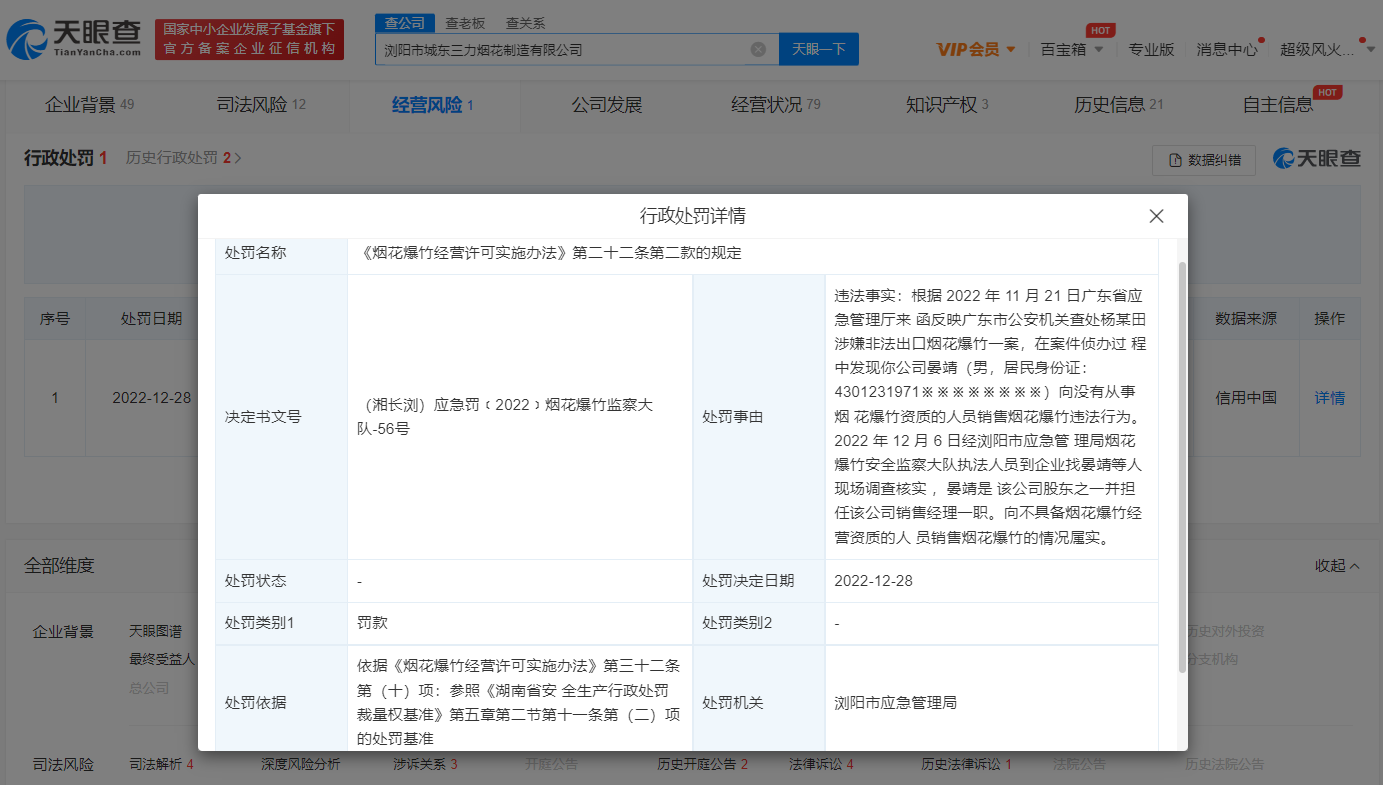This screenshot has width=1383, height=785.
Task: Switch to the 历史信息 tab
Action: click(1119, 105)
